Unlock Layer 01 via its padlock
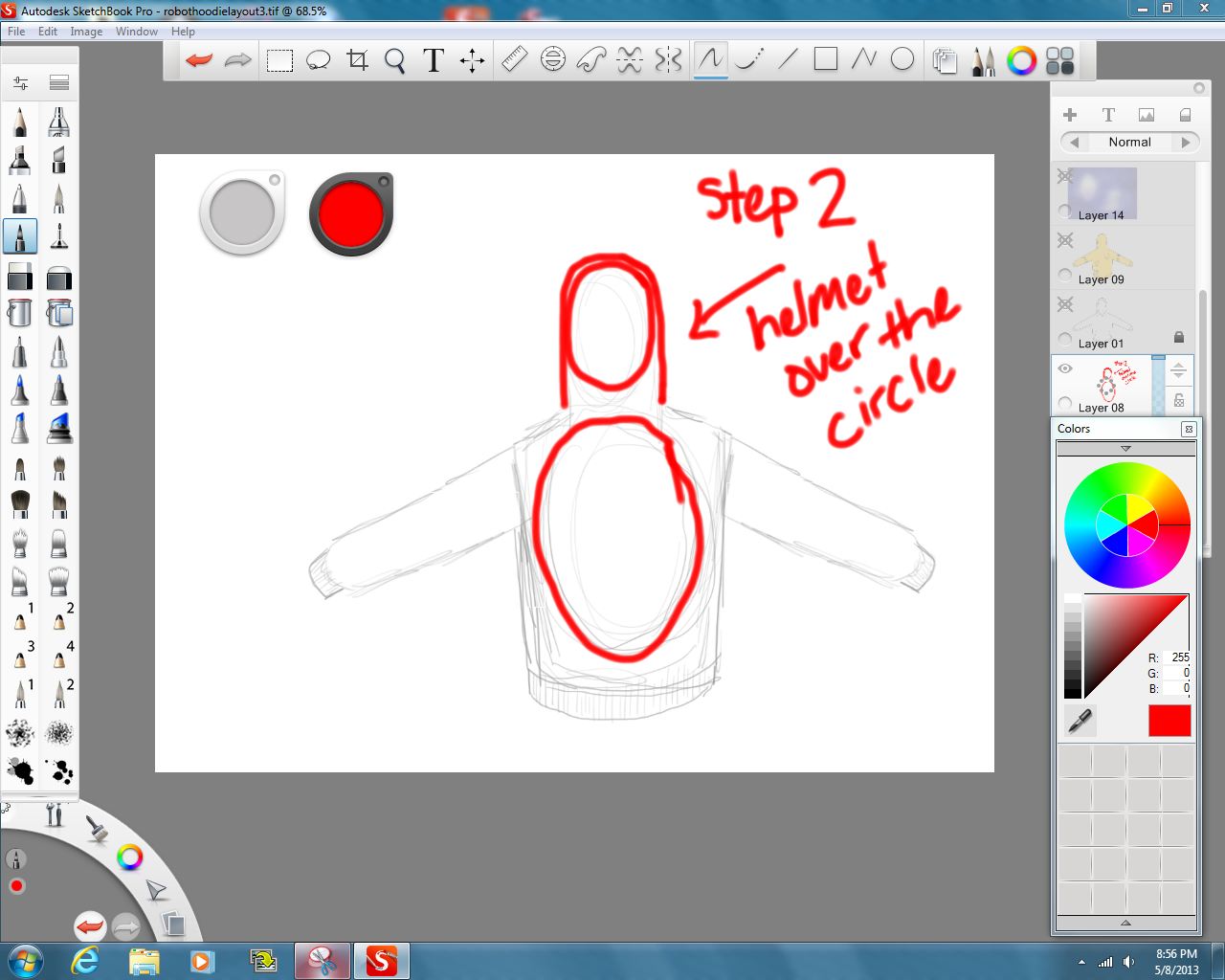 [1179, 336]
